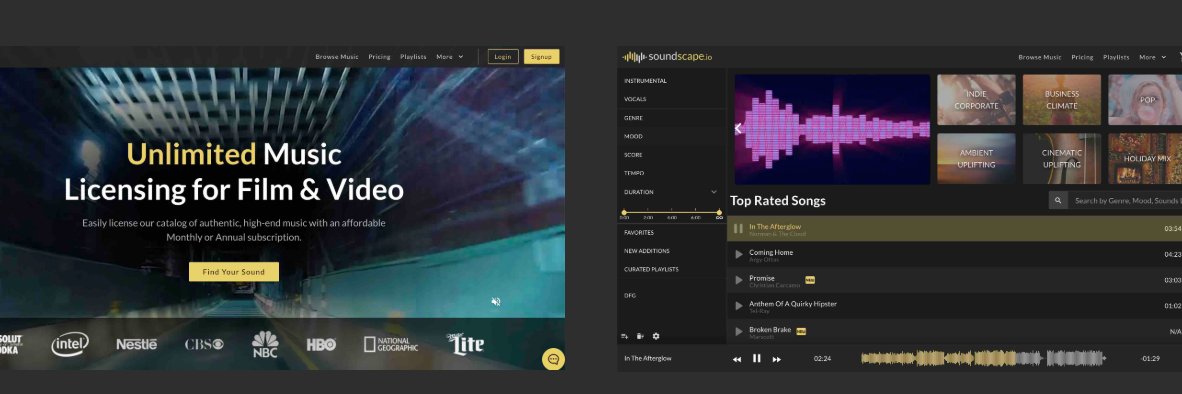The width and height of the screenshot is (1182, 394).
Task: Click the add-folder icon in sidebar footer
Action: (640, 336)
